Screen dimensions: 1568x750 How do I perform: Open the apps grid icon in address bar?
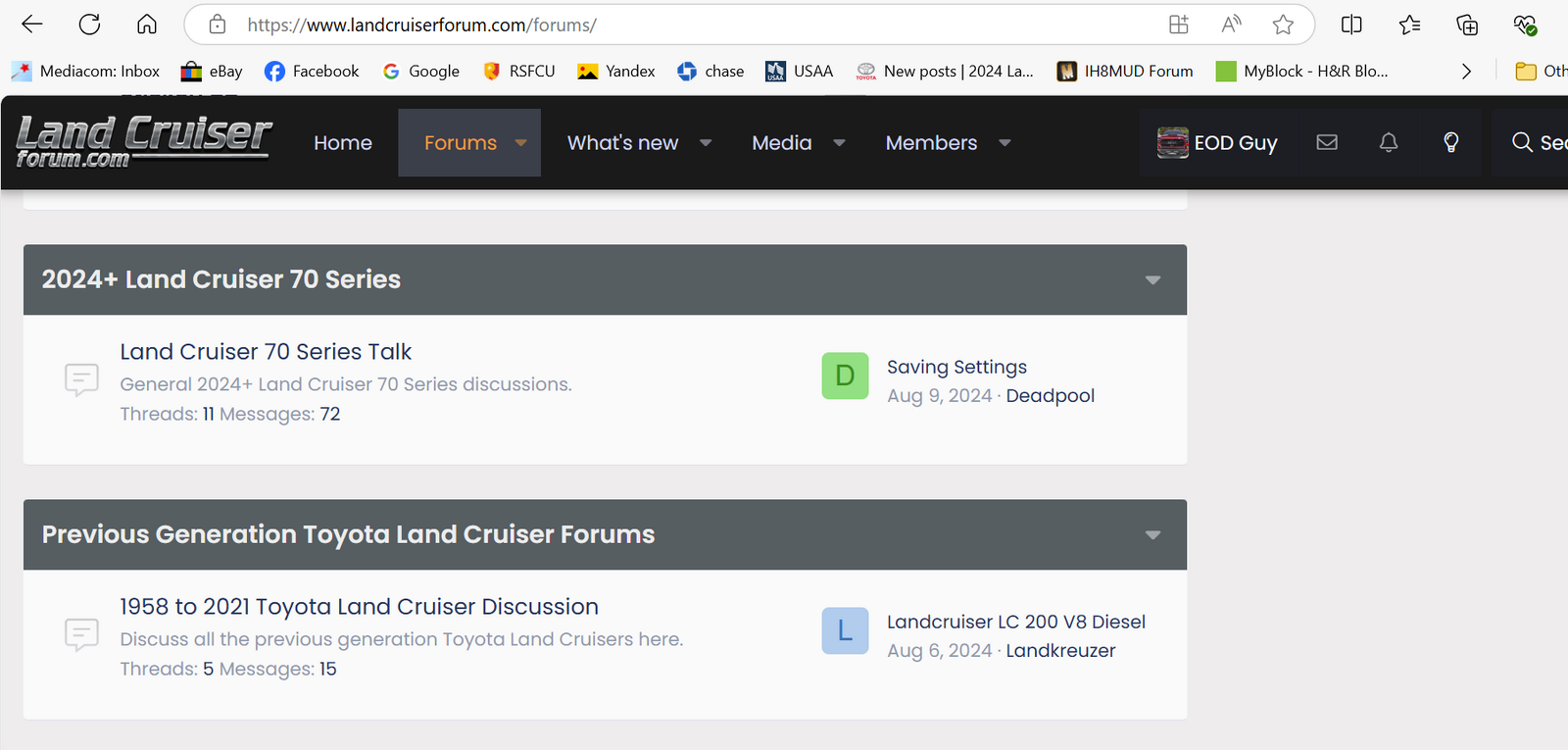(x=1179, y=25)
